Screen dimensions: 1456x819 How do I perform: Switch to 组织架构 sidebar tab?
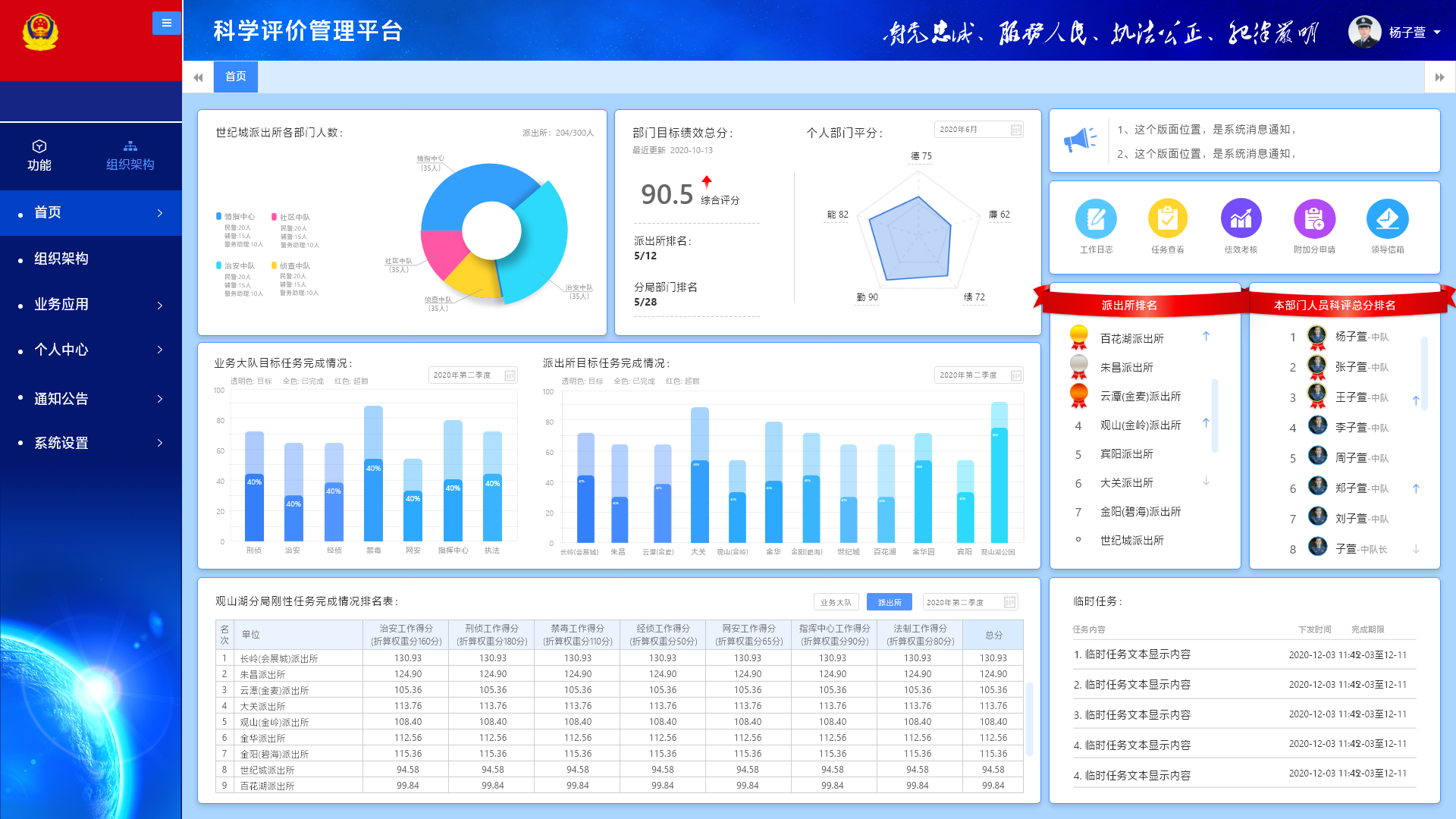coord(130,155)
